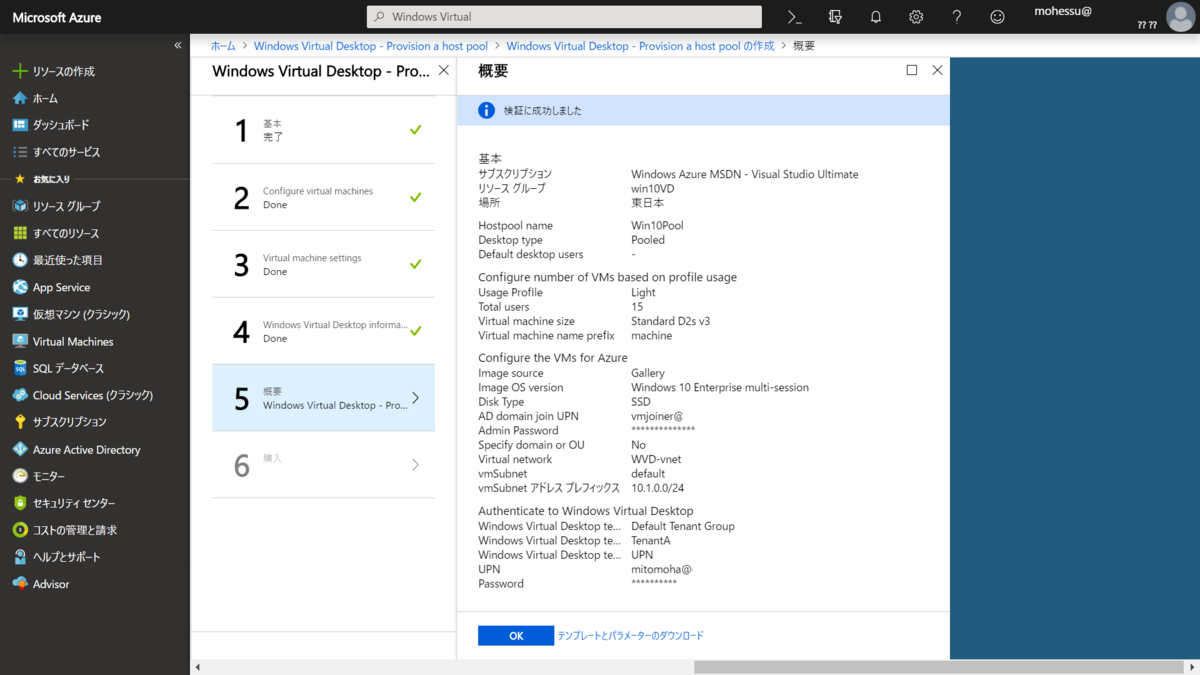Click the OK button

pos(516,636)
